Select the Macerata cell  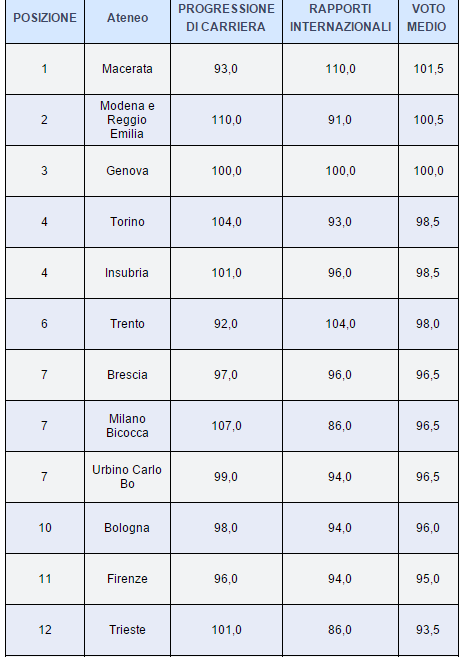click(127, 69)
